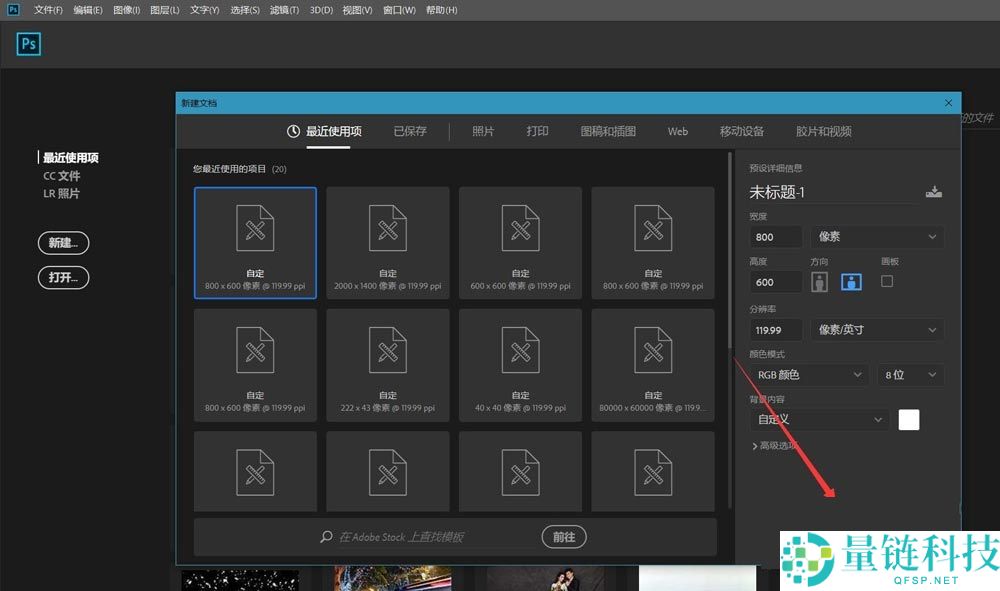This screenshot has height=591, width=1000.
Task: Click the white background color swatch
Action: (908, 419)
